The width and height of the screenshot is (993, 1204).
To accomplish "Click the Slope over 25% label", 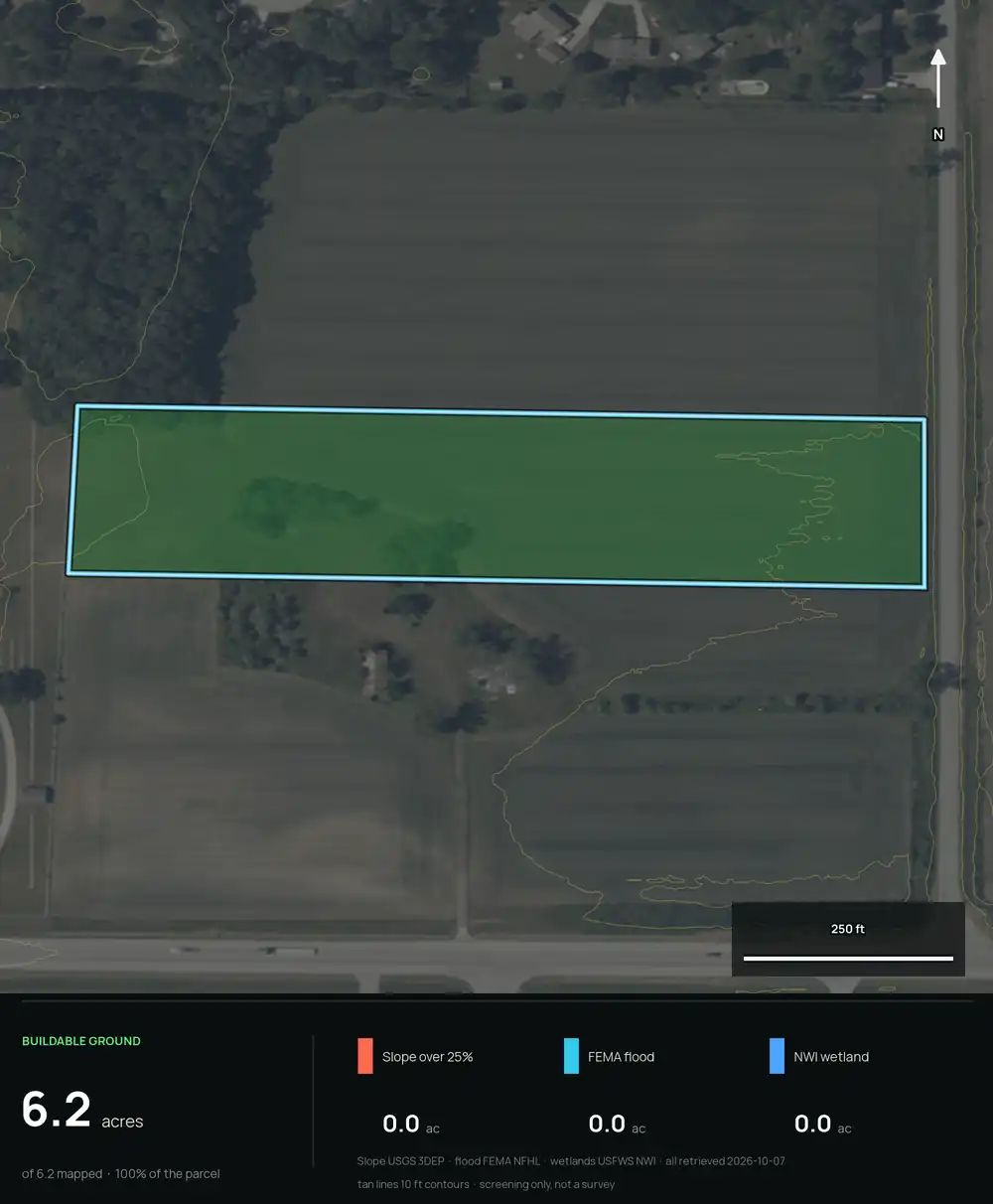I will tap(427, 1057).
